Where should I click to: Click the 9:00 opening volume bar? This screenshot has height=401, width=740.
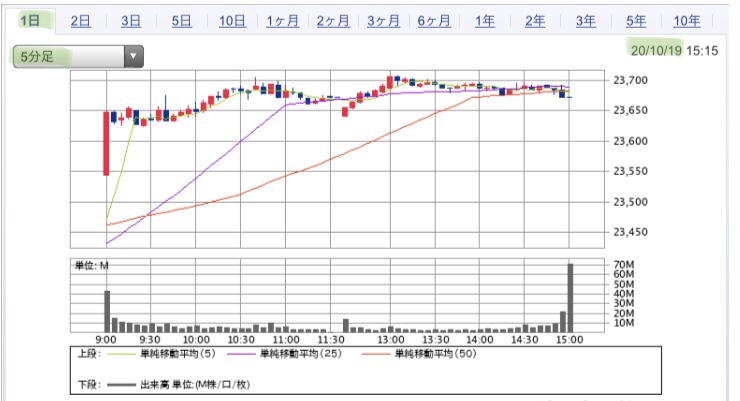click(107, 311)
